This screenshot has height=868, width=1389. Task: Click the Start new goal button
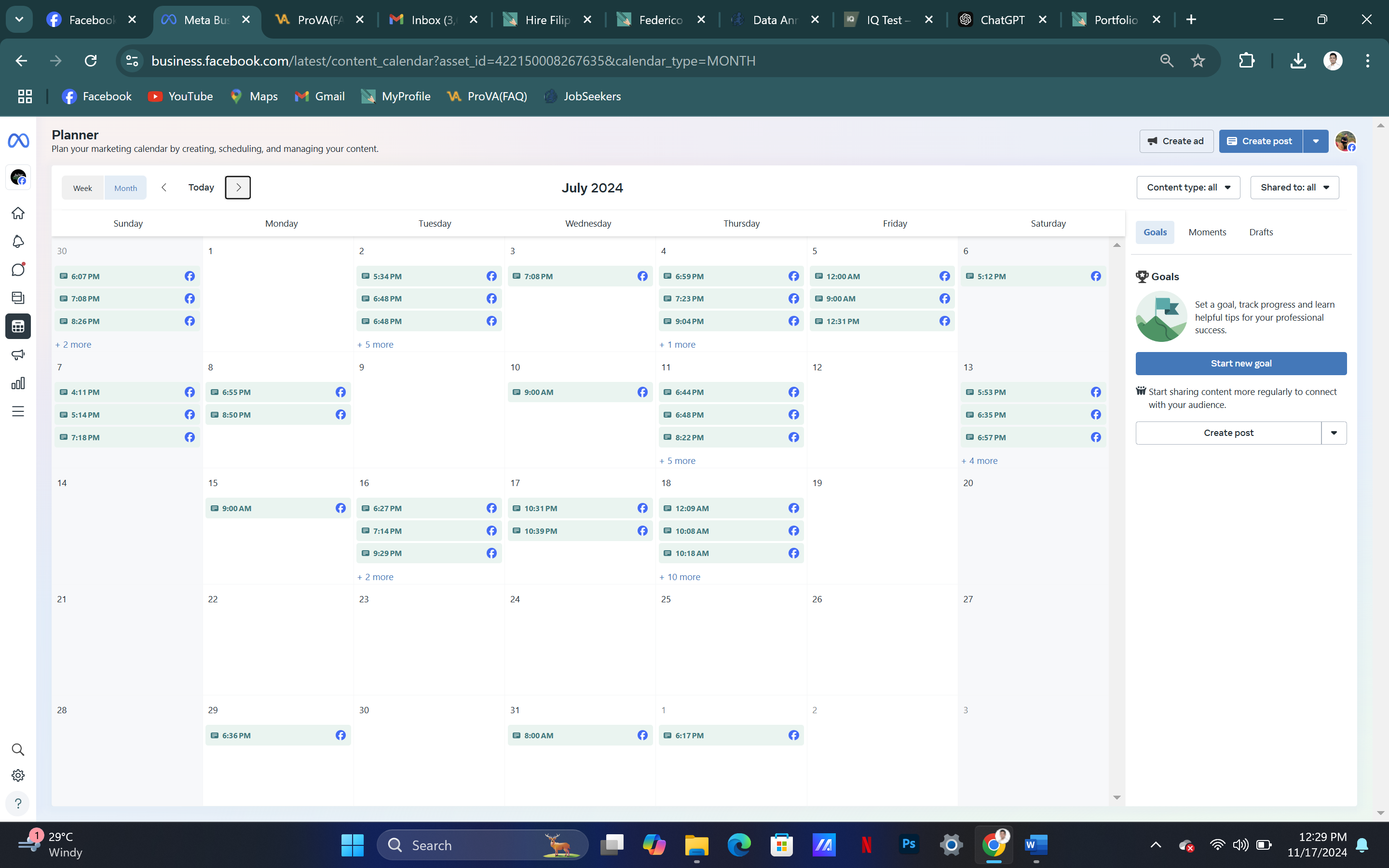1240,364
